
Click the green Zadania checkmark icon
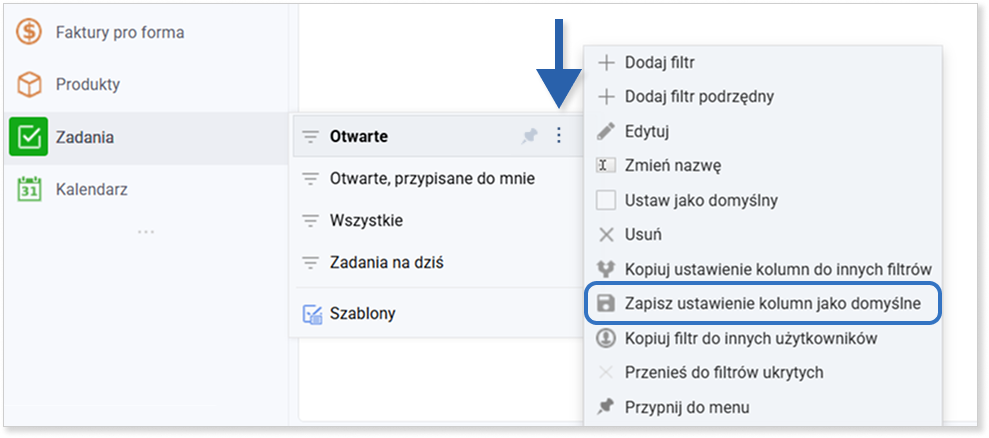click(x=30, y=137)
